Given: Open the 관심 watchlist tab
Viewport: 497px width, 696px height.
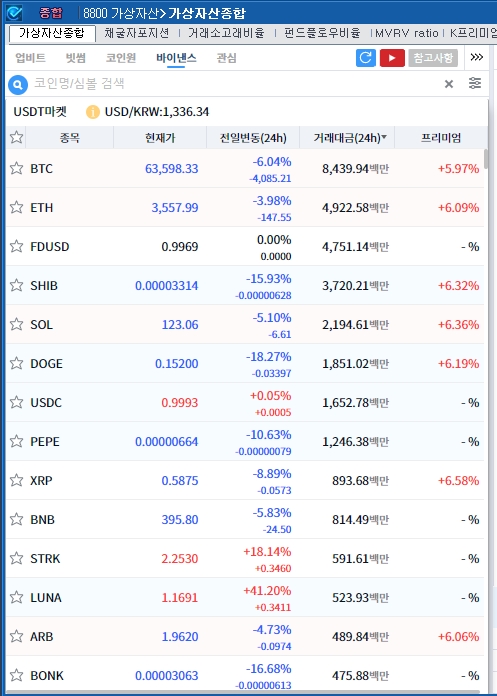Looking at the screenshot, I should [x=226, y=58].
